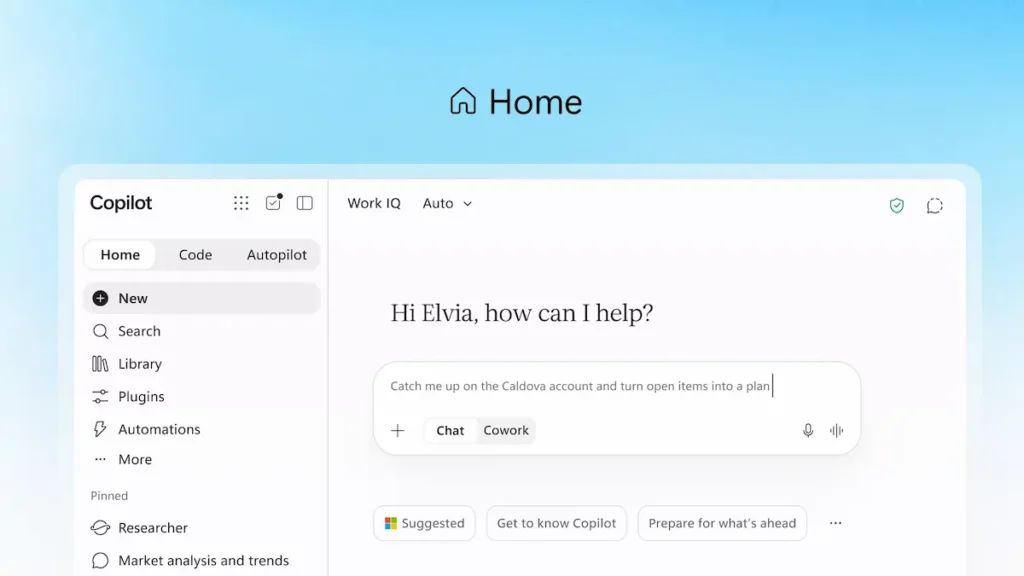Image resolution: width=1024 pixels, height=576 pixels.
Task: Start dictation with the microphone icon
Action: click(x=808, y=430)
